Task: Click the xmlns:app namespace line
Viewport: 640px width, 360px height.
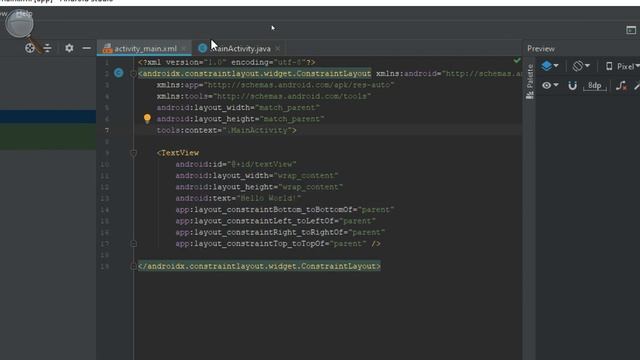Action: [x=276, y=85]
